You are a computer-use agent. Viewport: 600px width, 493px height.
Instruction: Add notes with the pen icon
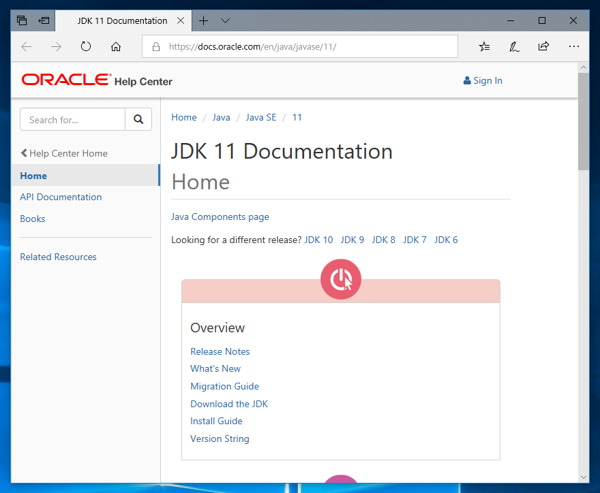coord(514,47)
